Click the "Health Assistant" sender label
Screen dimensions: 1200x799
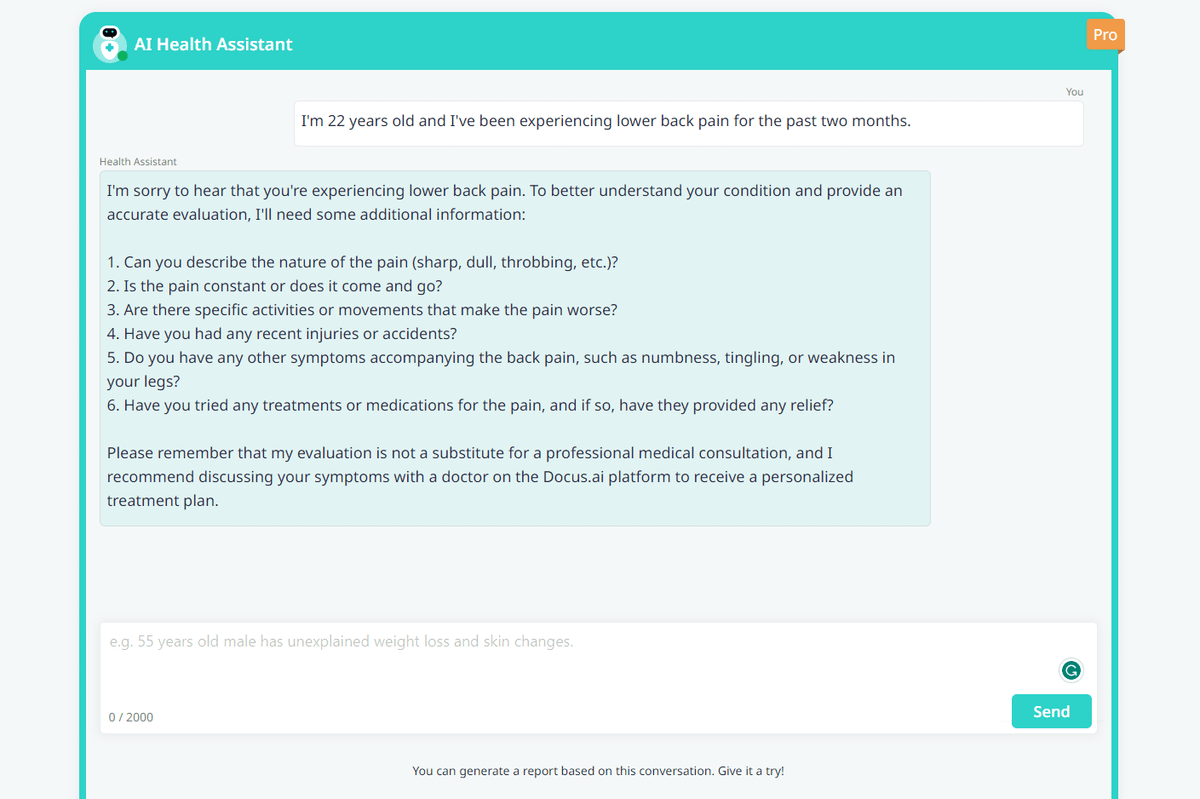pos(138,161)
